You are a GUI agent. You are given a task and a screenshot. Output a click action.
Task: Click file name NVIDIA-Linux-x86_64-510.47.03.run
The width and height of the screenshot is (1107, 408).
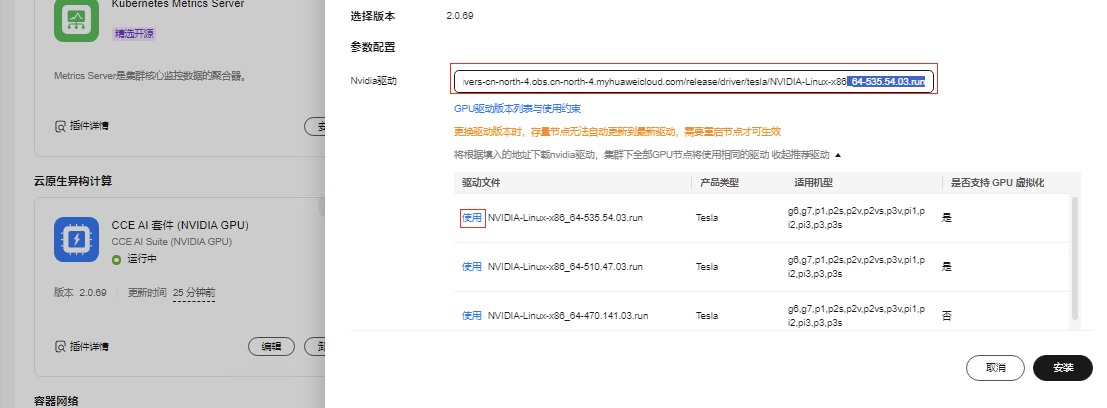pyautogui.click(x=566, y=266)
